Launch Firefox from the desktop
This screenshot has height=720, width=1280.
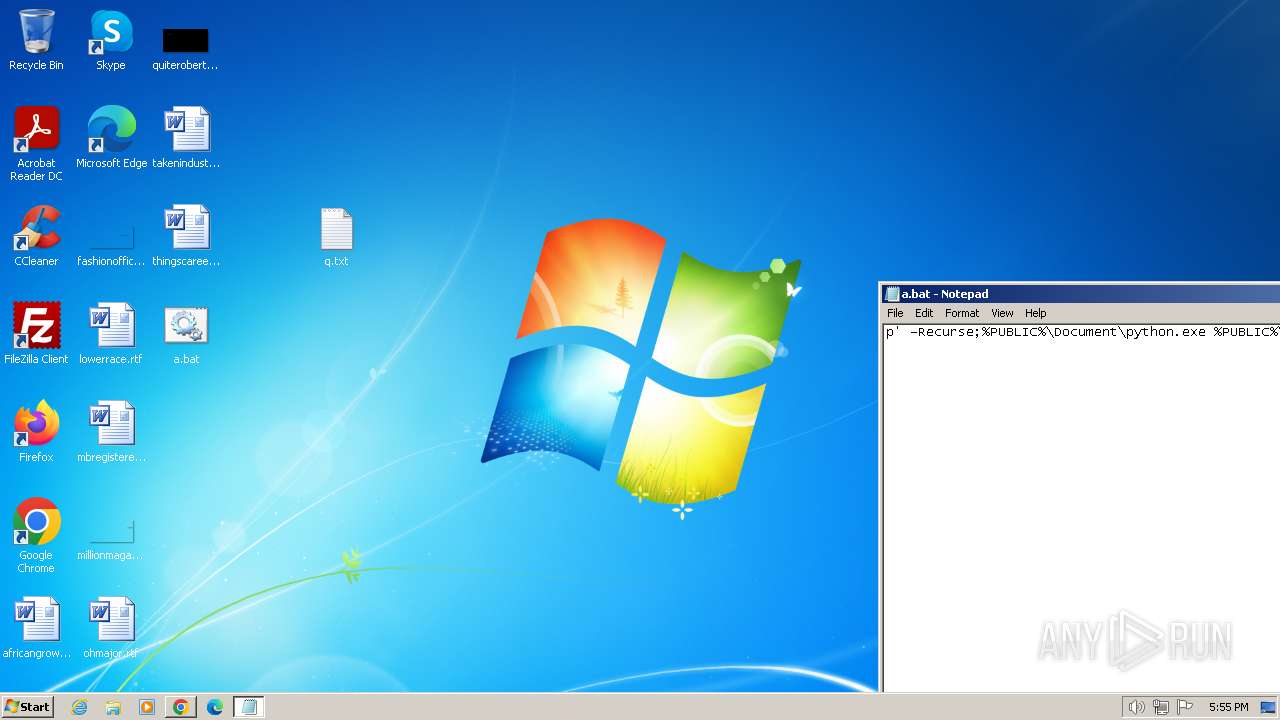[x=36, y=431]
